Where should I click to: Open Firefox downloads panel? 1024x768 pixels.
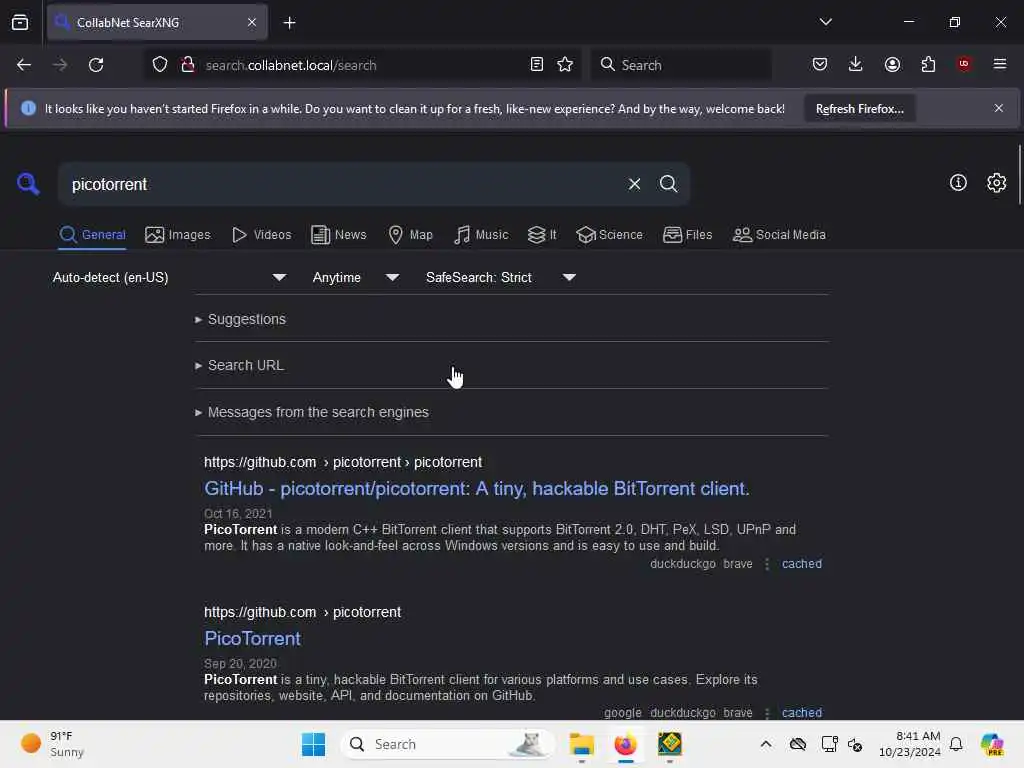[x=856, y=65]
